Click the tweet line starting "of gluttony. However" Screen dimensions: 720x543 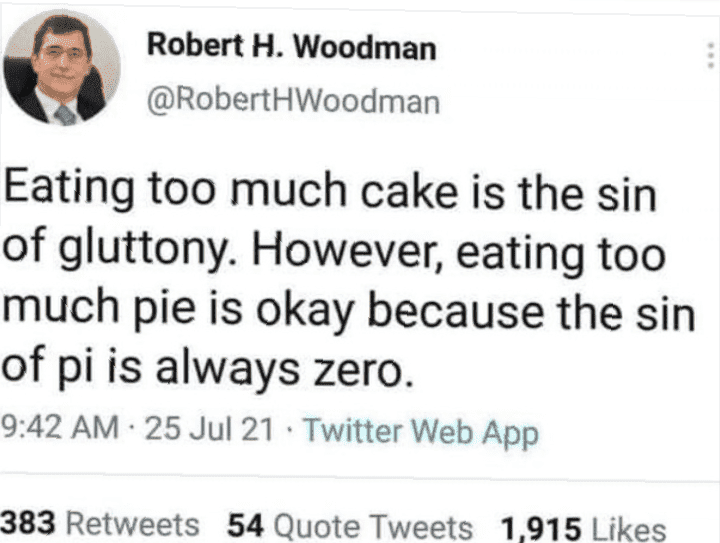333,250
